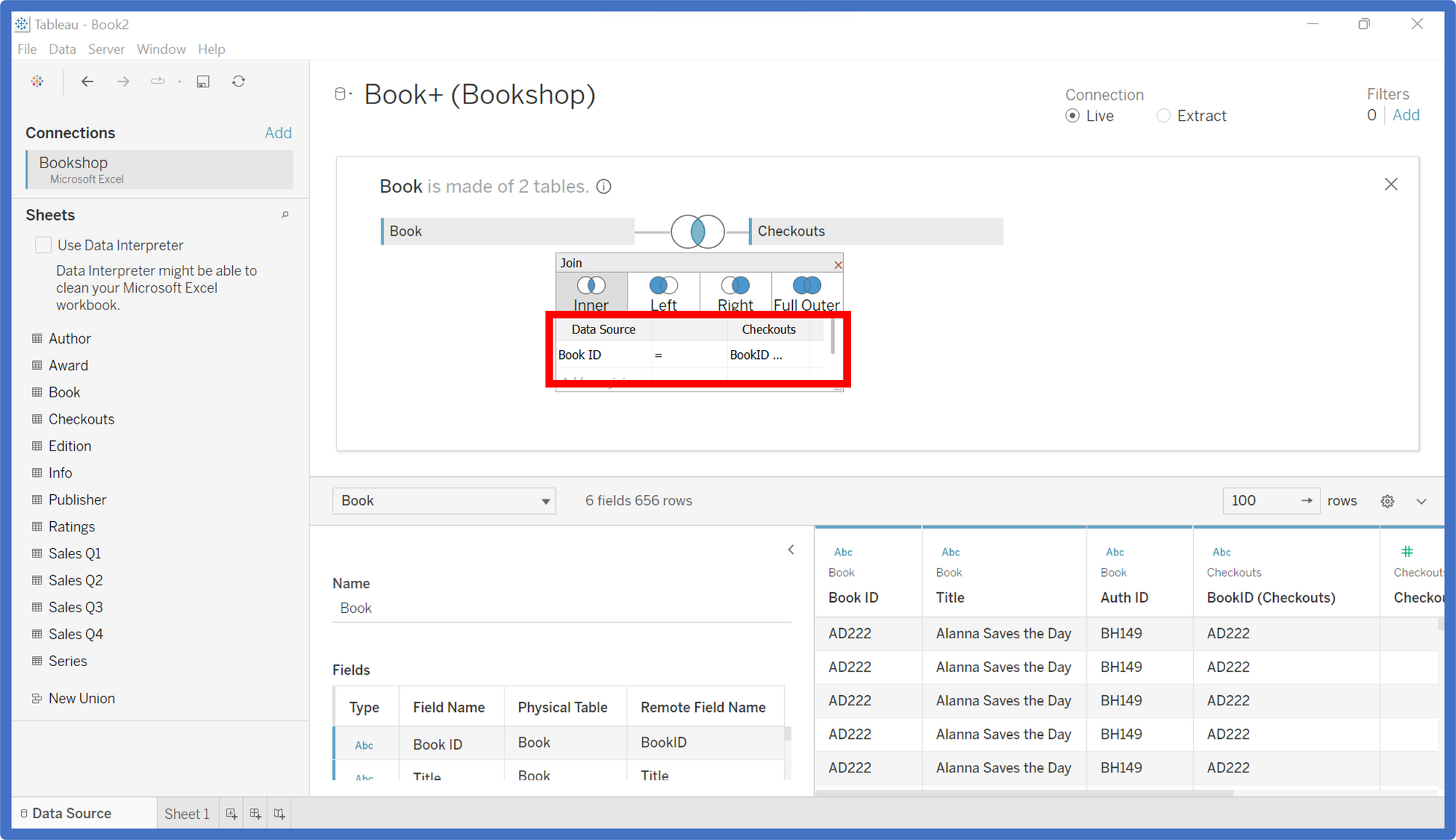
Task: Click the Save icon in the toolbar
Action: pos(203,82)
